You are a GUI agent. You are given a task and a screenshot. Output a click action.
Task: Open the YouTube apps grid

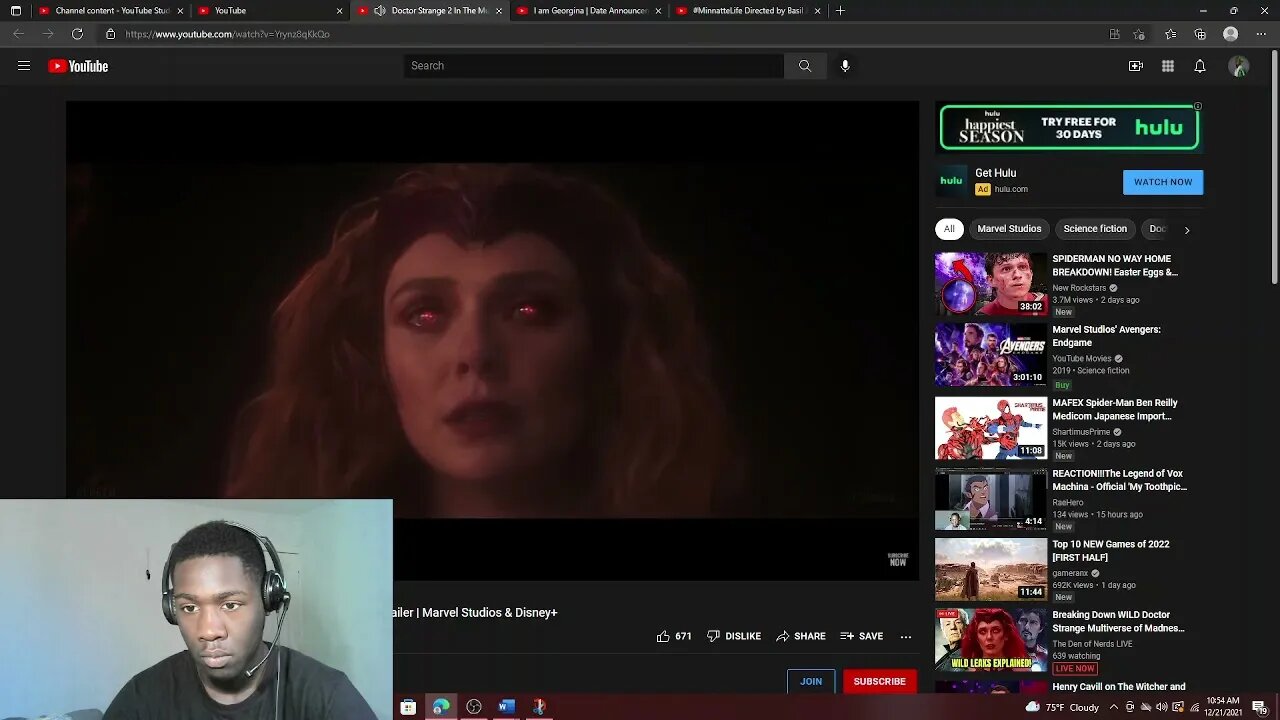click(1168, 66)
